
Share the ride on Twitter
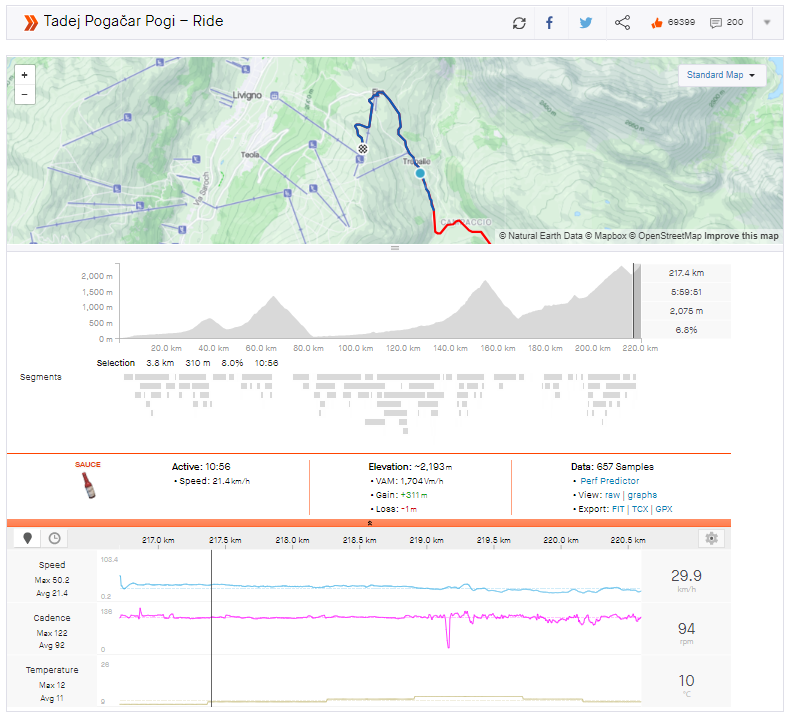click(x=586, y=22)
